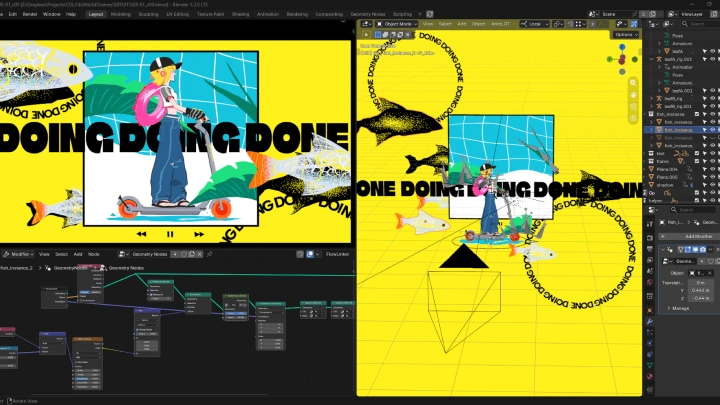This screenshot has width=720, height=405.
Task: Open the Material properties tab
Action: 650,376
